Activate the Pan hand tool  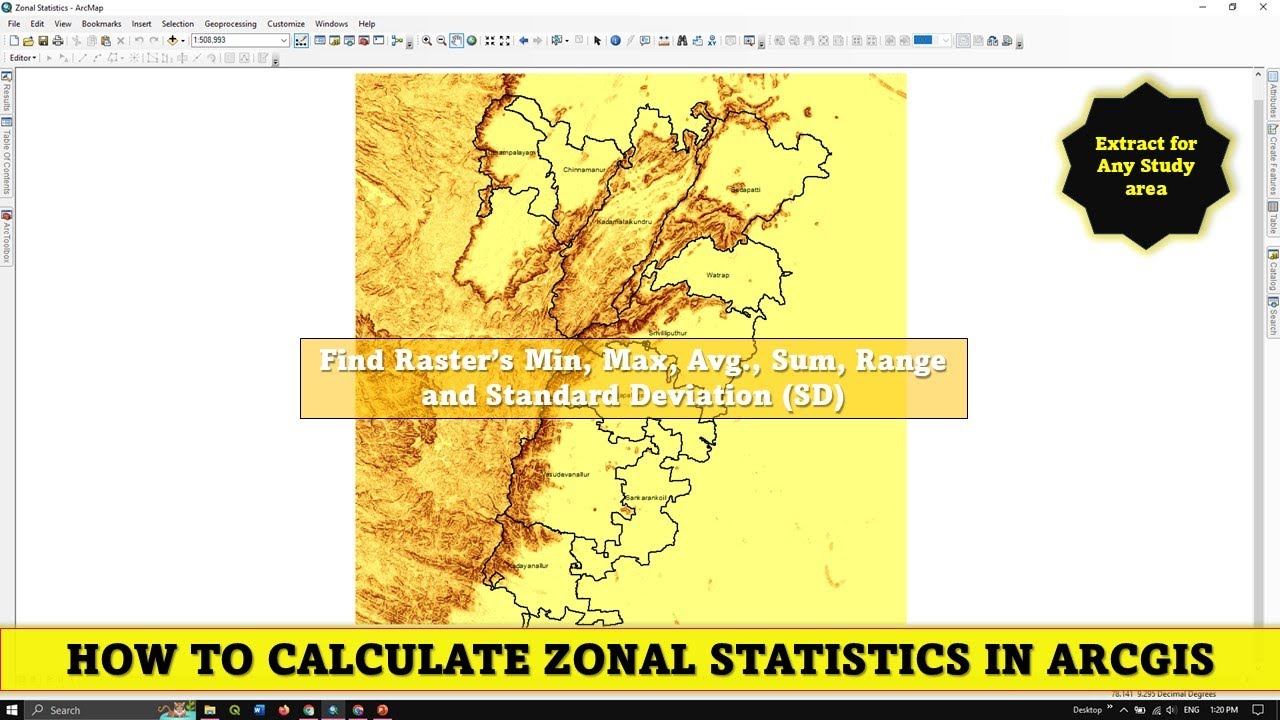point(456,41)
